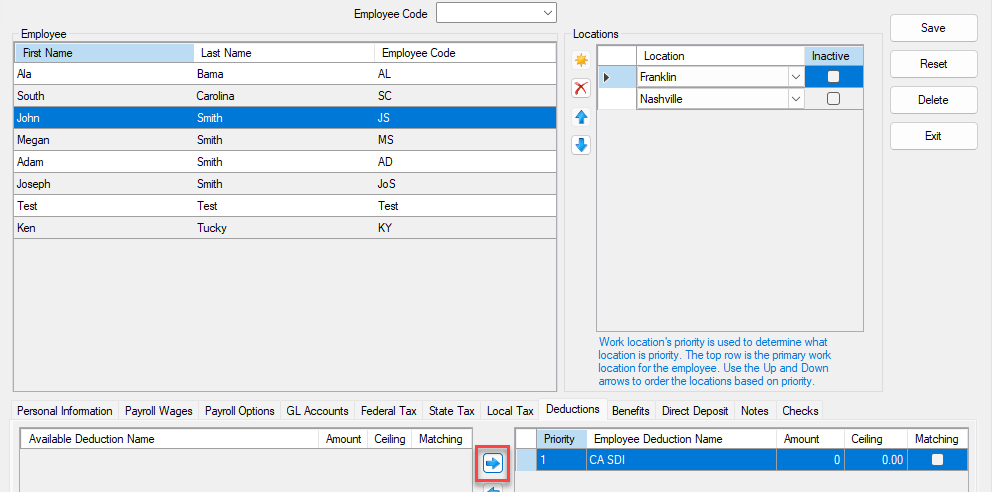This screenshot has width=993, height=492.
Task: Move location up with blue up arrow
Action: click(581, 117)
